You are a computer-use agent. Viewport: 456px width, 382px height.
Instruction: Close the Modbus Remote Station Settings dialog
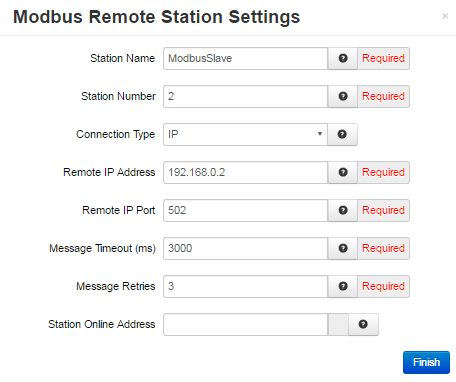[445, 16]
